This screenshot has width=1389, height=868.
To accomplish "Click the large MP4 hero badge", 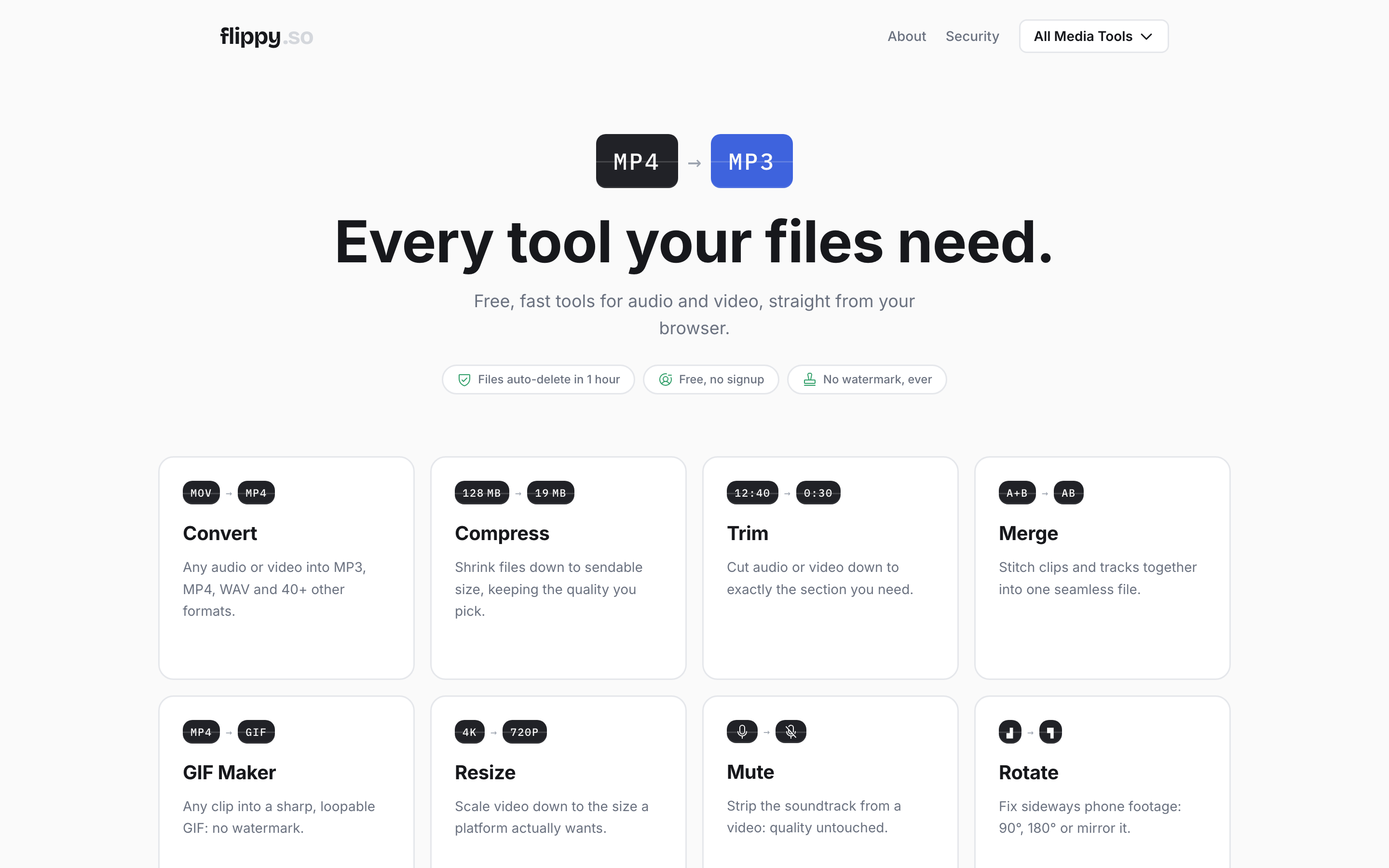I will [x=637, y=161].
